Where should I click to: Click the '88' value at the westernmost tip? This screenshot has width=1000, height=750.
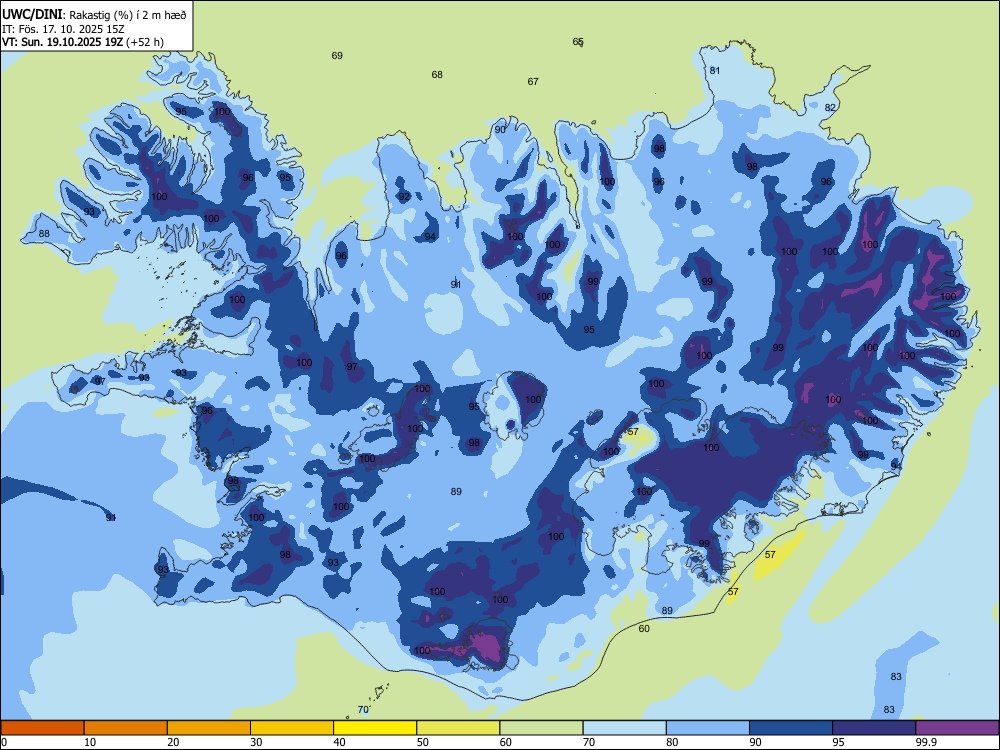[x=44, y=233]
